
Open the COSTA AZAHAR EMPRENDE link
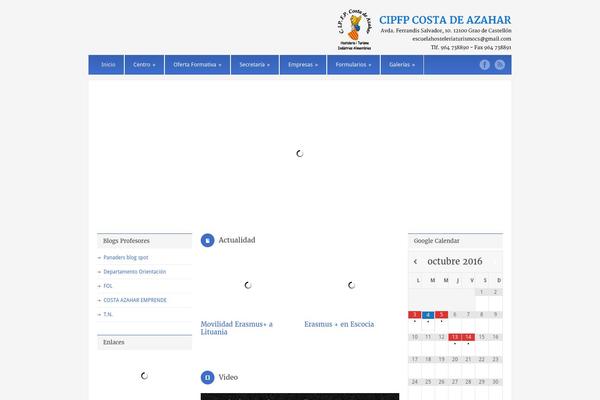point(135,300)
